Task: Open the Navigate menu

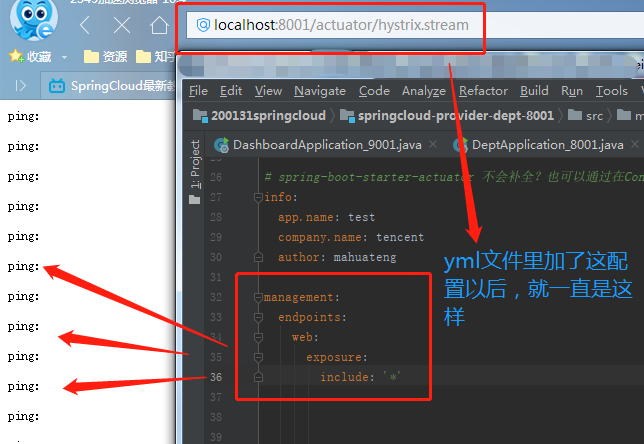Action: 320,91
